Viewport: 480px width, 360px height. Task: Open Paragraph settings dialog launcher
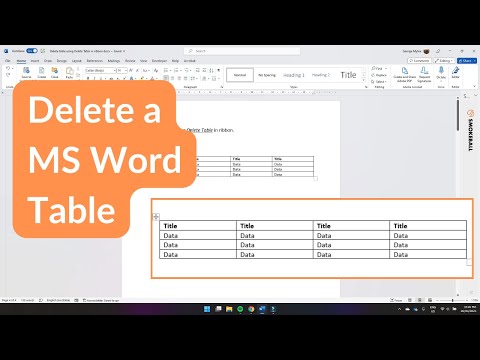pos(222,87)
